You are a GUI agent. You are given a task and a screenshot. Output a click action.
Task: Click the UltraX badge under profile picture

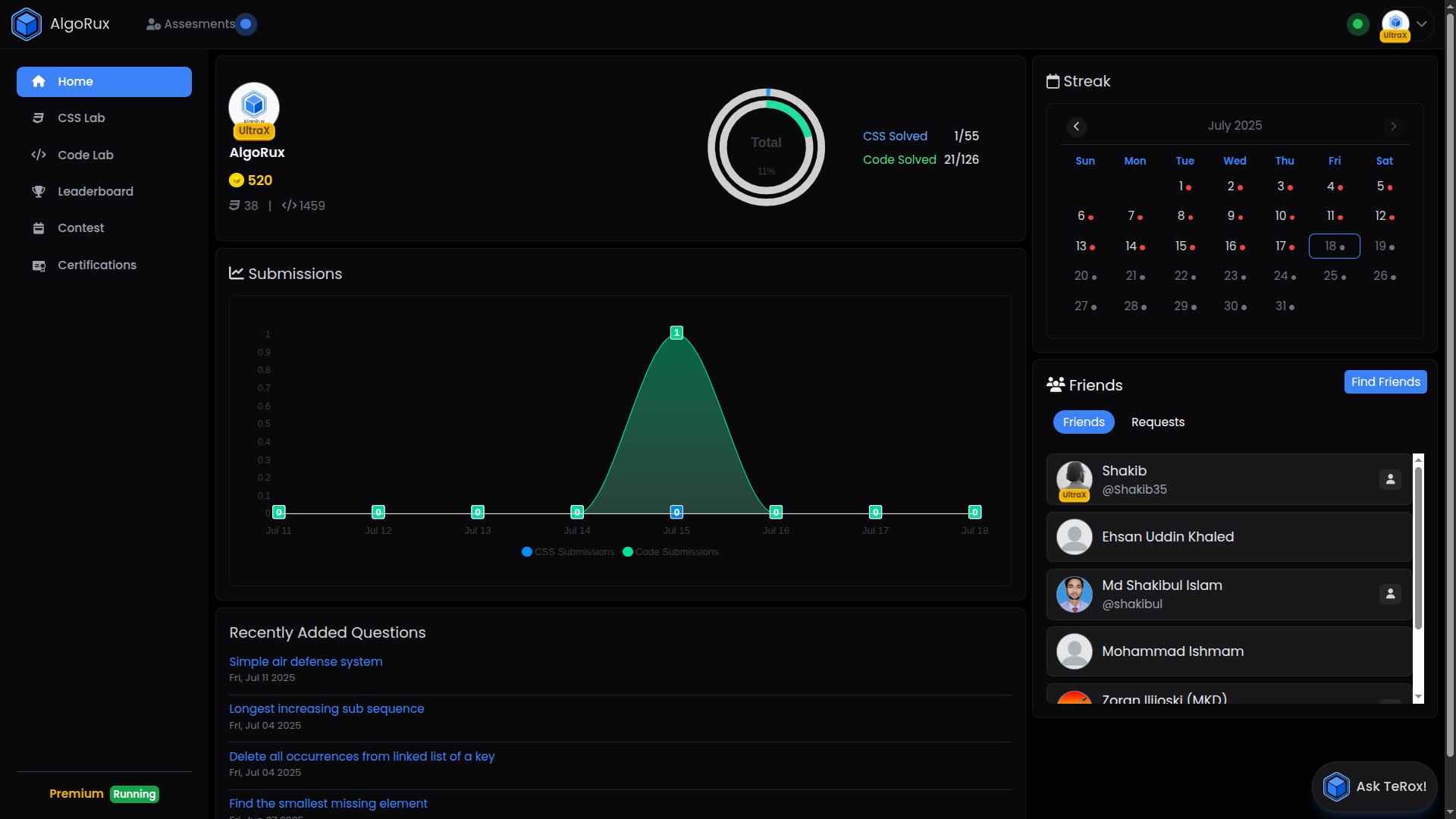[254, 131]
